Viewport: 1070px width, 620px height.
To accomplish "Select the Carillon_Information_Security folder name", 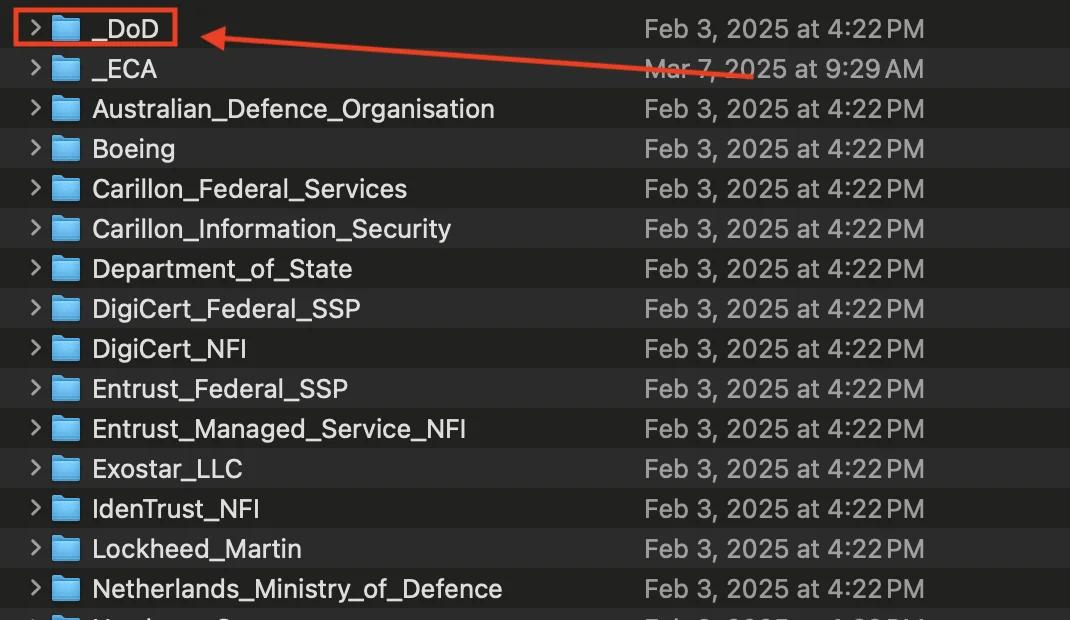I will [x=272, y=229].
